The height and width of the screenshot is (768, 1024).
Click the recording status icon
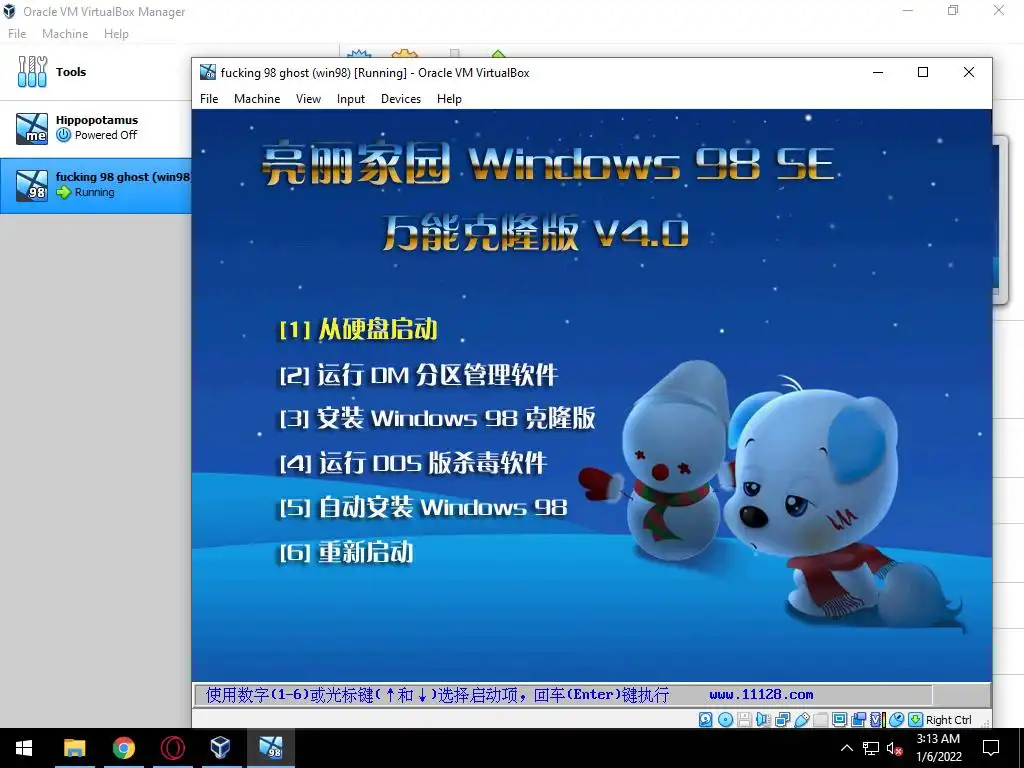[859, 720]
